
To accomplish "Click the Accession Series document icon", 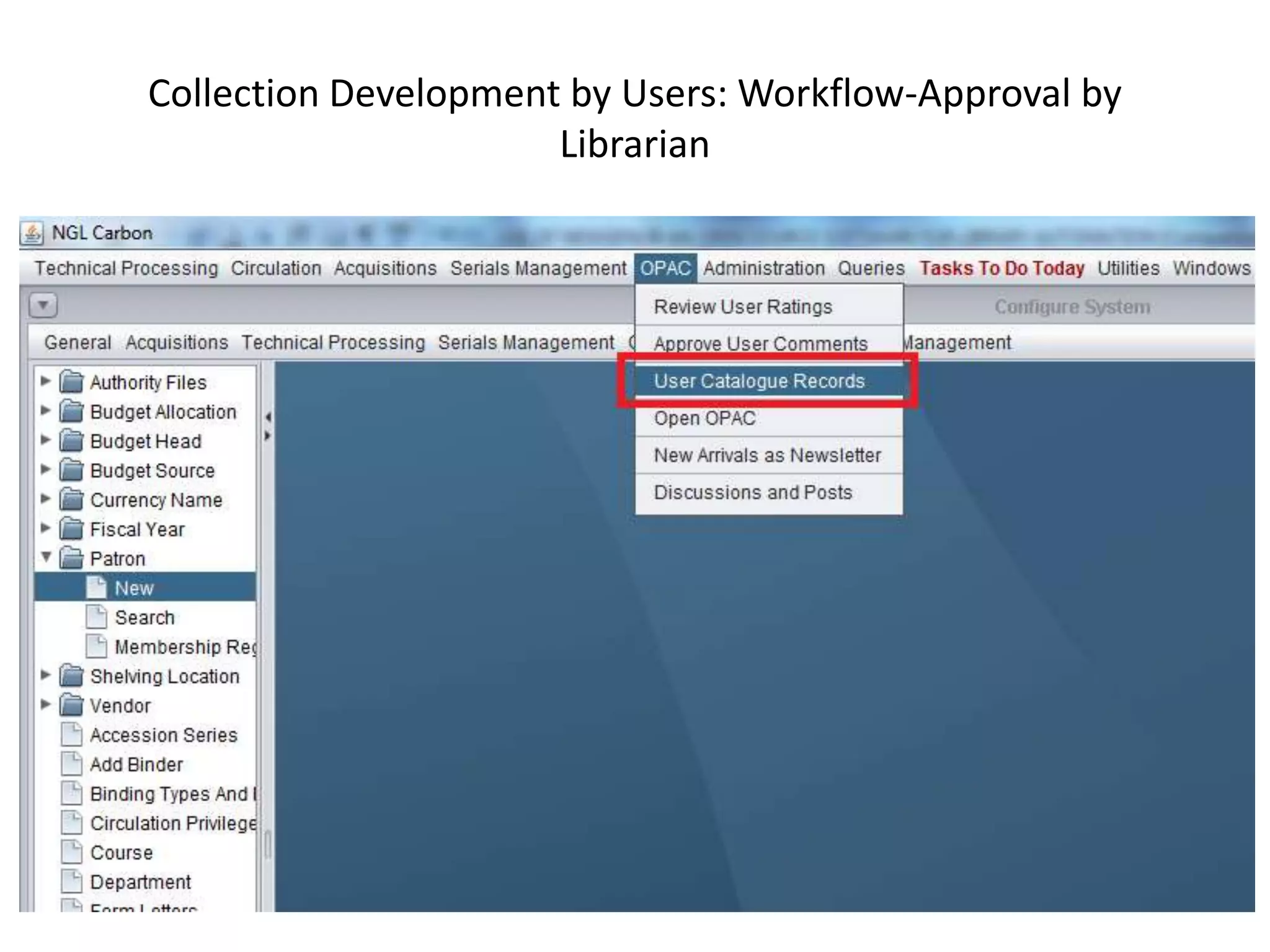I will (x=71, y=734).
